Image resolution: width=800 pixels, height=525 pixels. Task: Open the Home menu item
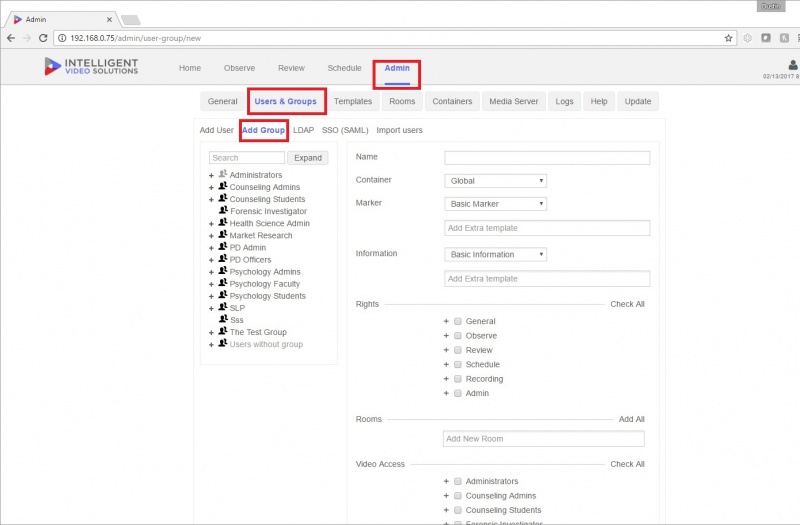[x=190, y=68]
